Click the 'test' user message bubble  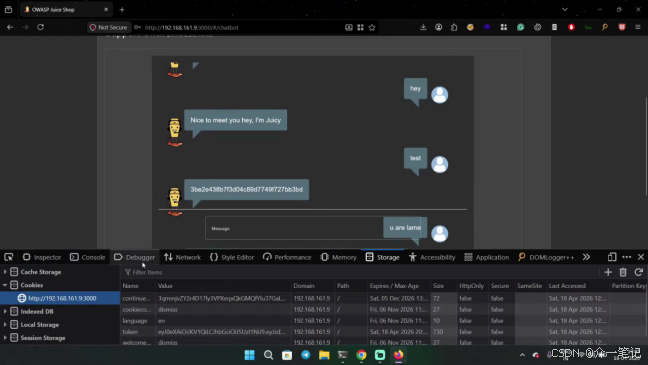(415, 158)
